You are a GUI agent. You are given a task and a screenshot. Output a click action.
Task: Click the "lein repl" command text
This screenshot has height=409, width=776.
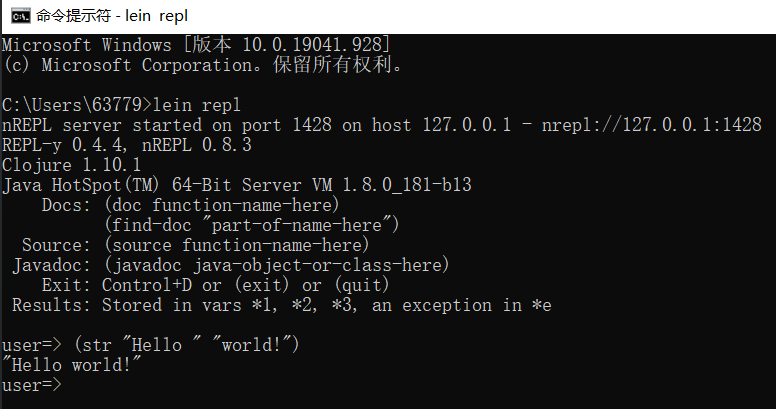(196, 105)
